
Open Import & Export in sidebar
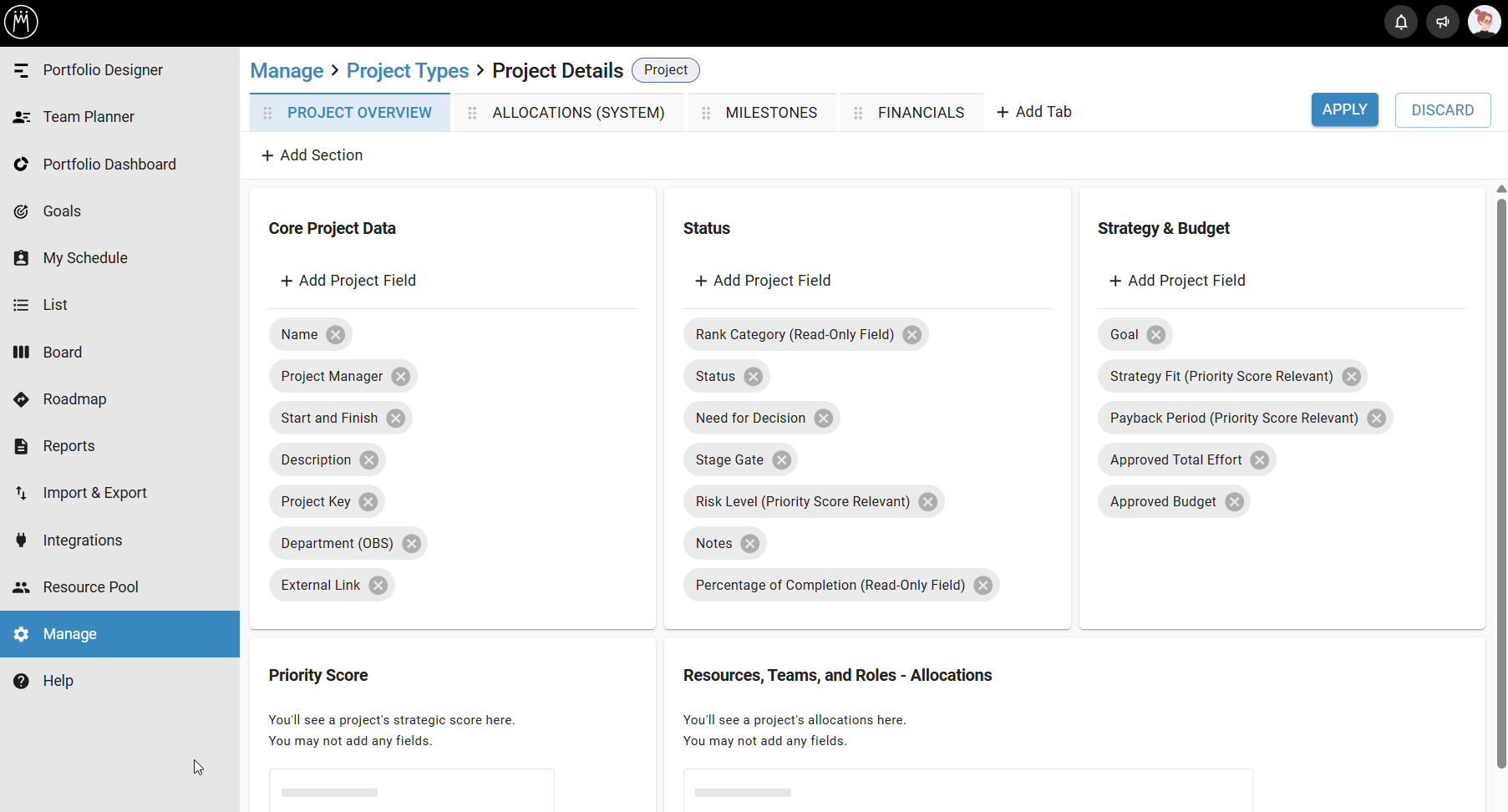click(x=119, y=493)
